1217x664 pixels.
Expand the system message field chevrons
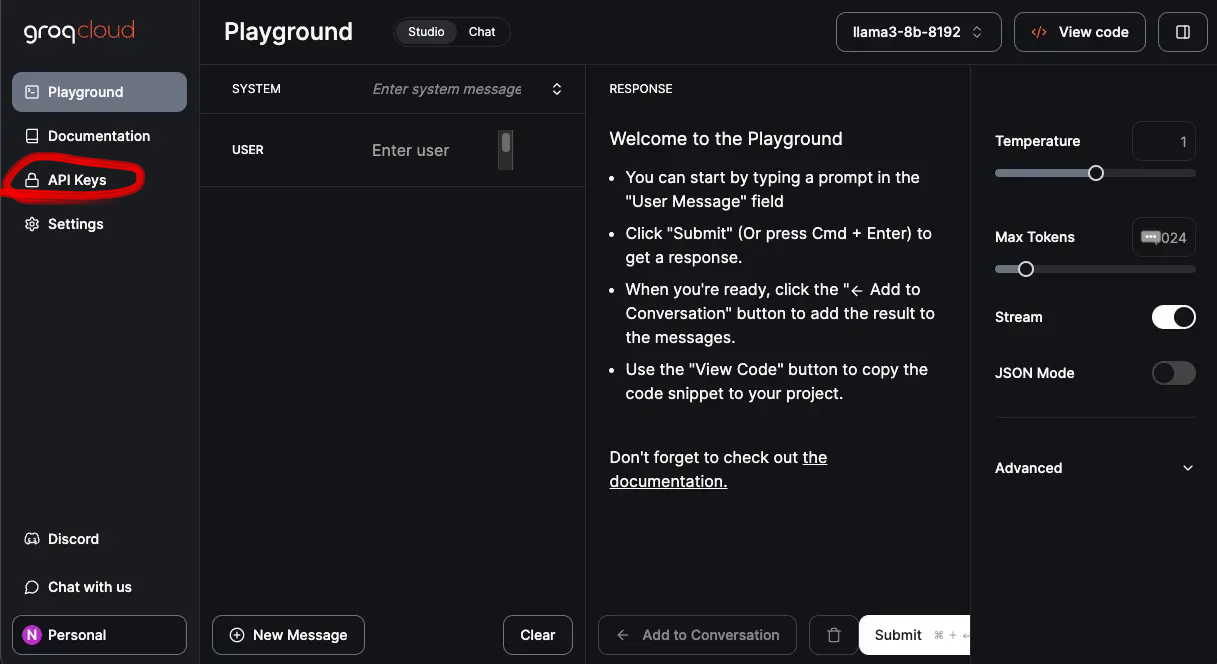[x=557, y=89]
